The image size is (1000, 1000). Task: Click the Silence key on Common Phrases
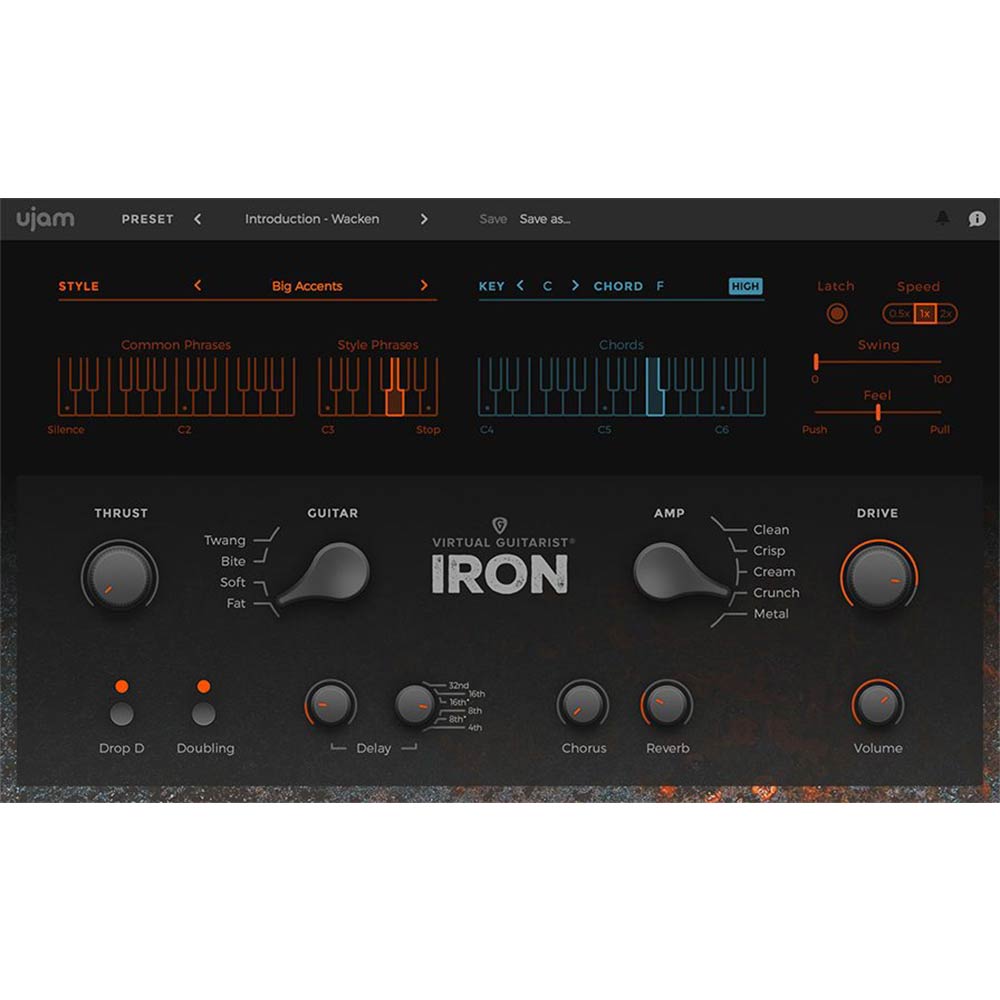click(x=66, y=401)
